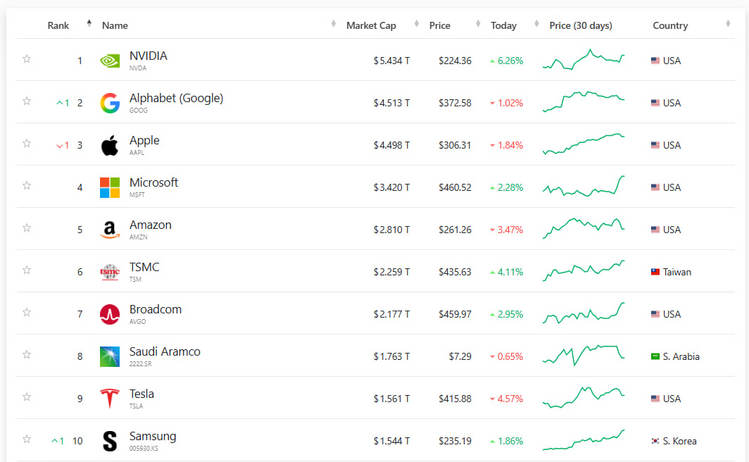Click the Saudi Aramco logo icon
The image size is (749, 462).
pyautogui.click(x=110, y=356)
